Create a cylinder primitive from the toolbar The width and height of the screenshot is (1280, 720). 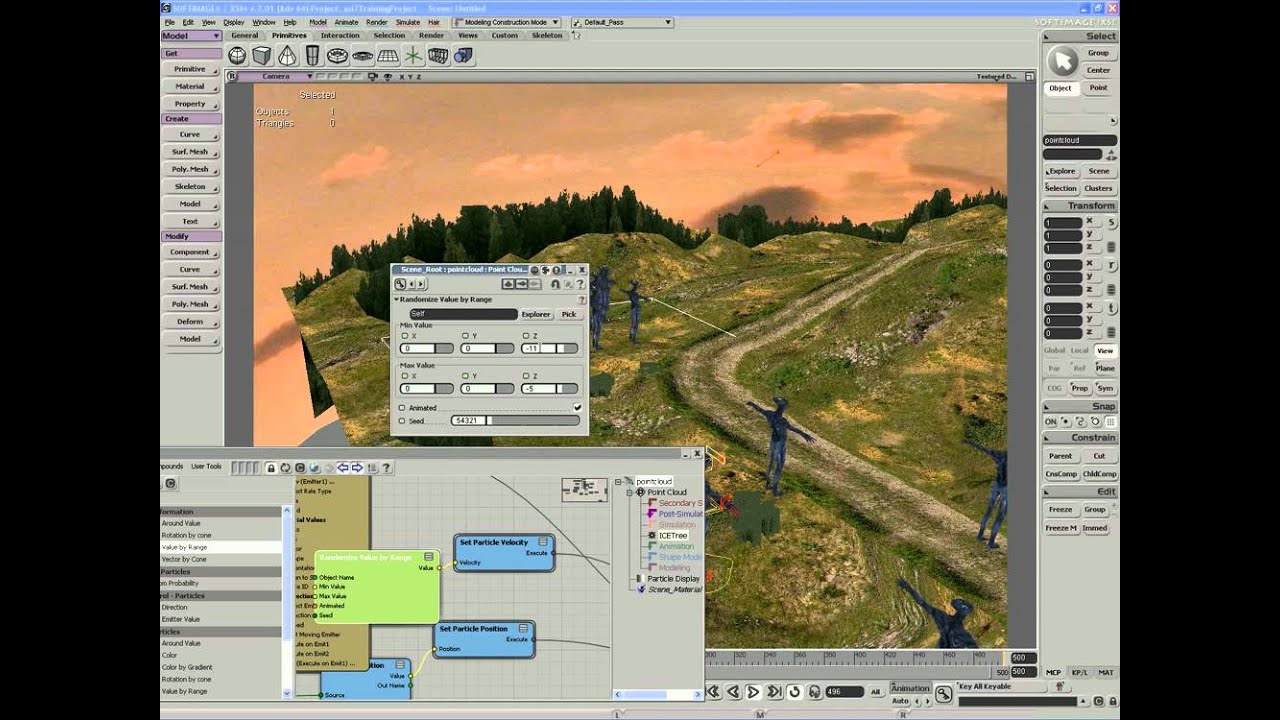pos(312,56)
